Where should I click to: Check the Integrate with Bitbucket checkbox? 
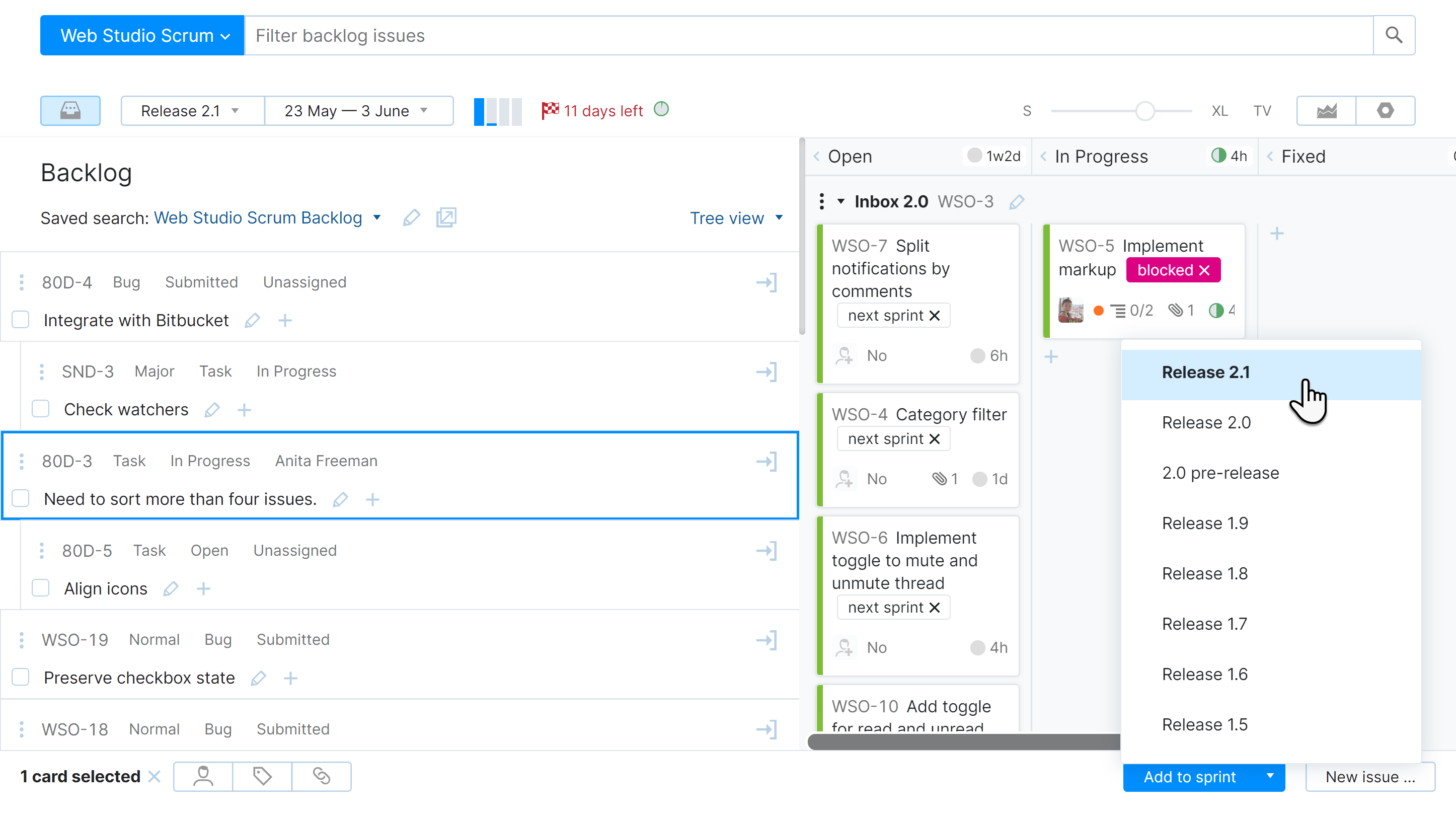tap(21, 320)
